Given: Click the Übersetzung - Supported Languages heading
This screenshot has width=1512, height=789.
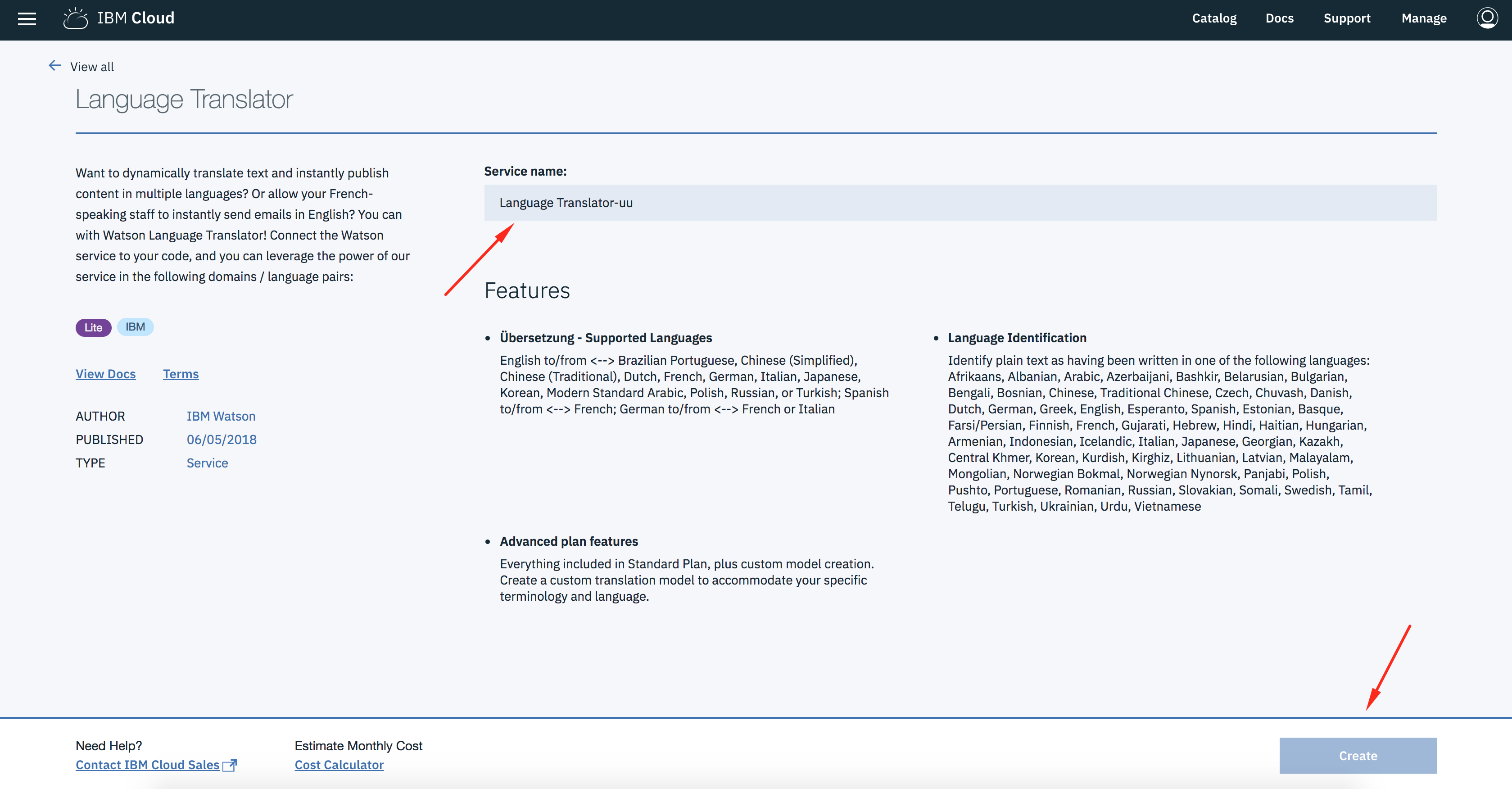Looking at the screenshot, I should pos(606,338).
